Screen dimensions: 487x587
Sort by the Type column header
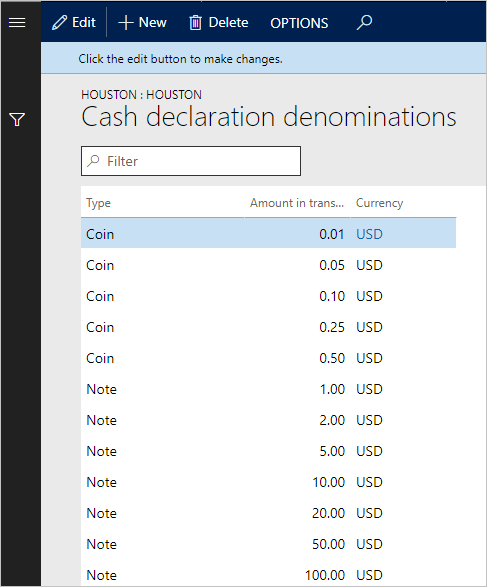click(x=98, y=203)
